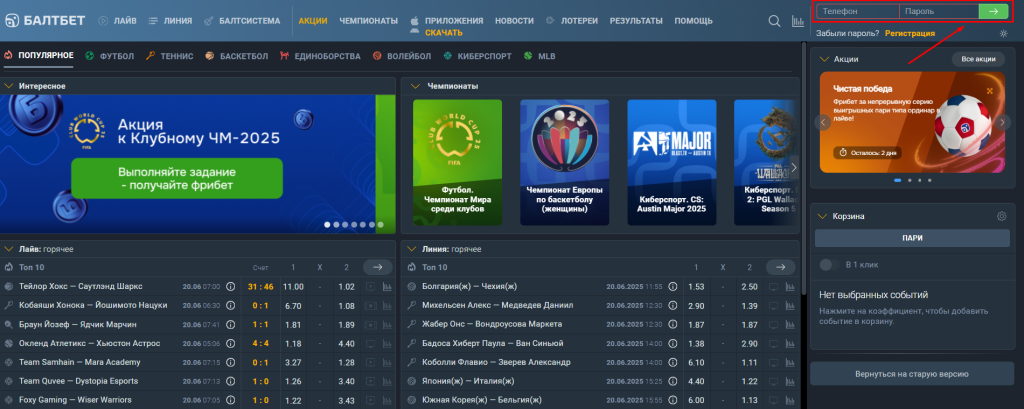This screenshot has height=409, width=1024.
Task: Open Чемпионаты in the top menu
Action: click(368, 21)
